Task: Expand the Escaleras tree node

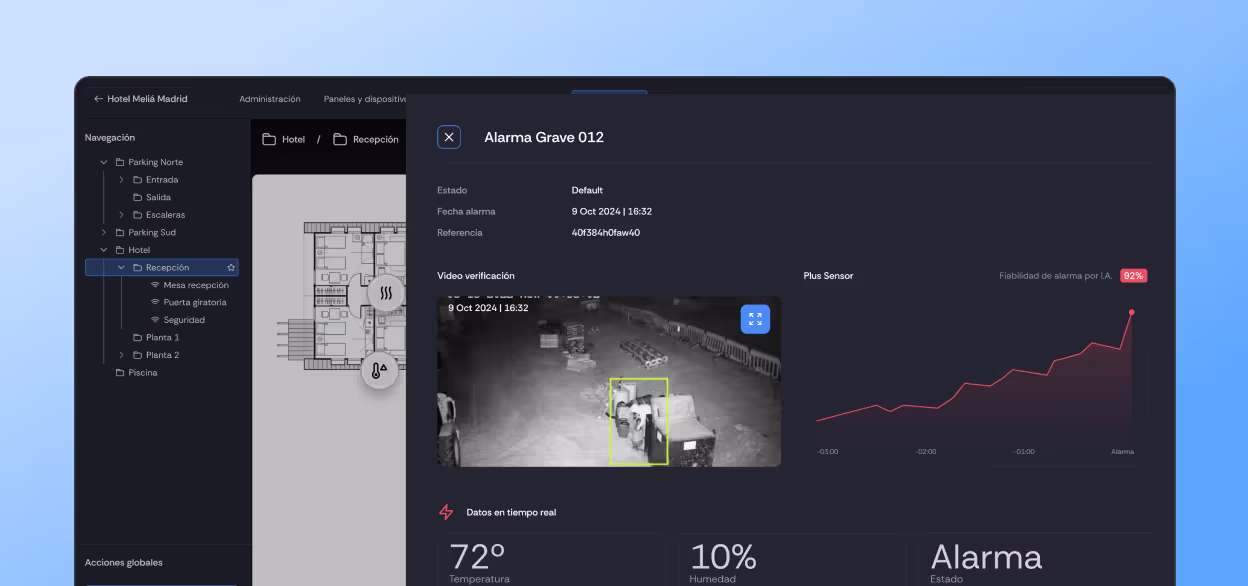Action: tap(122, 215)
